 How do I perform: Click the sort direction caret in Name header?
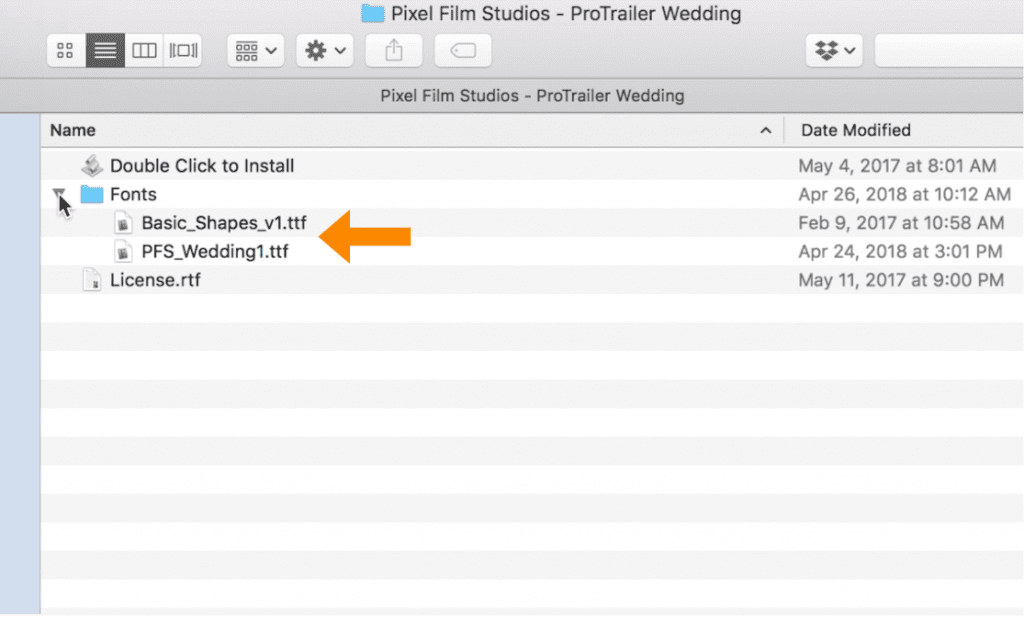pyautogui.click(x=765, y=131)
